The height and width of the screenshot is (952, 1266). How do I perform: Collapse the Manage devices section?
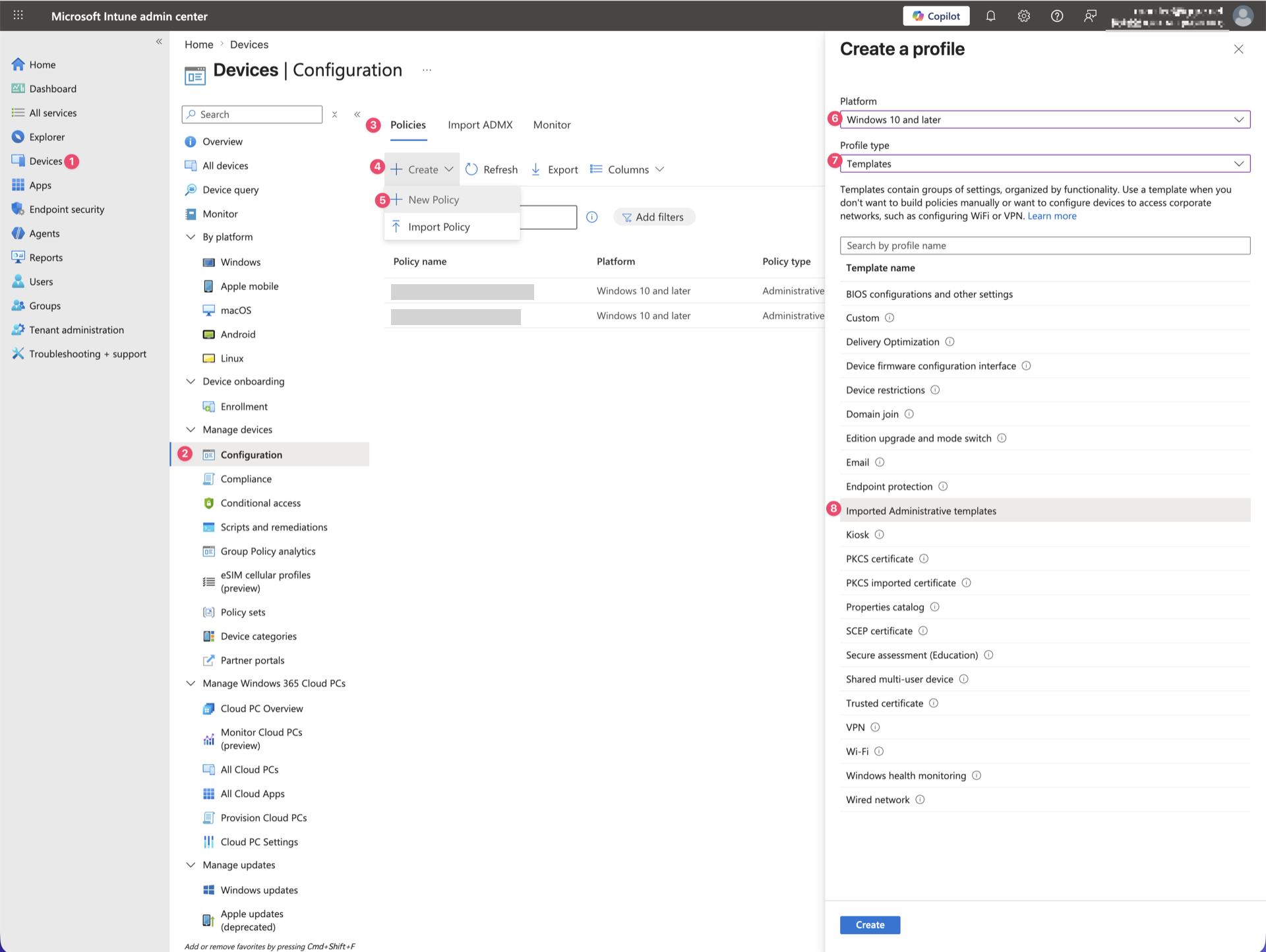pyautogui.click(x=191, y=429)
